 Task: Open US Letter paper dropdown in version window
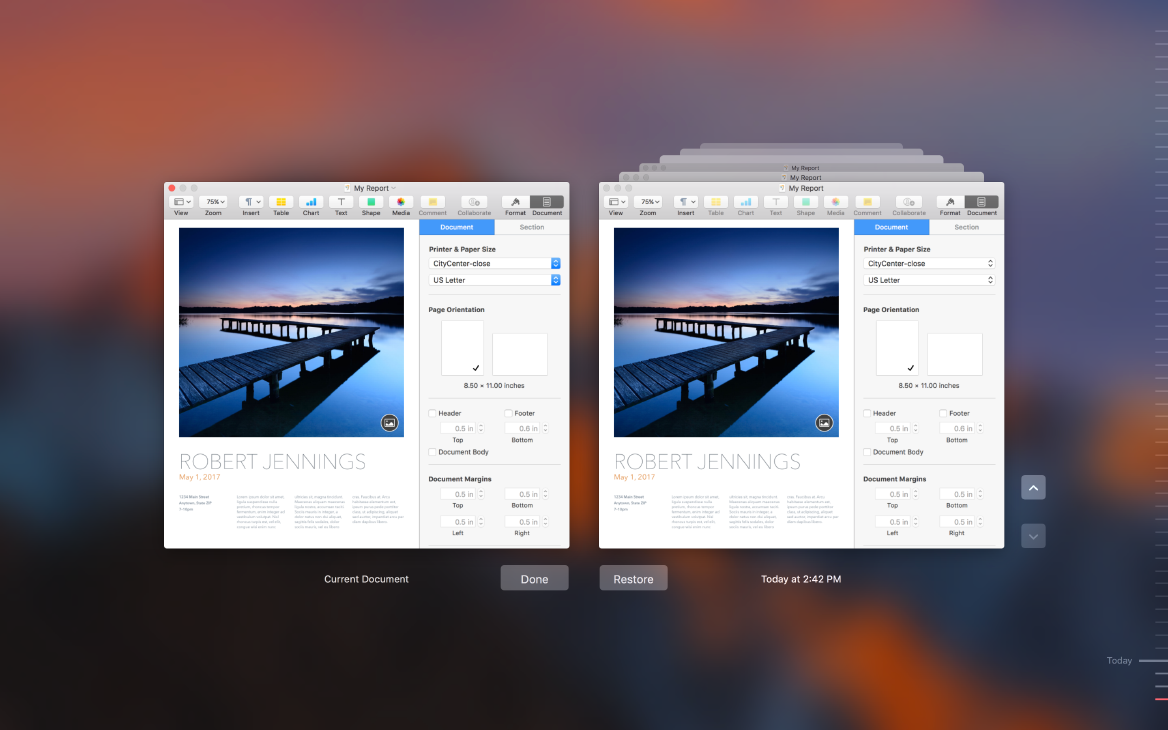tap(930, 280)
